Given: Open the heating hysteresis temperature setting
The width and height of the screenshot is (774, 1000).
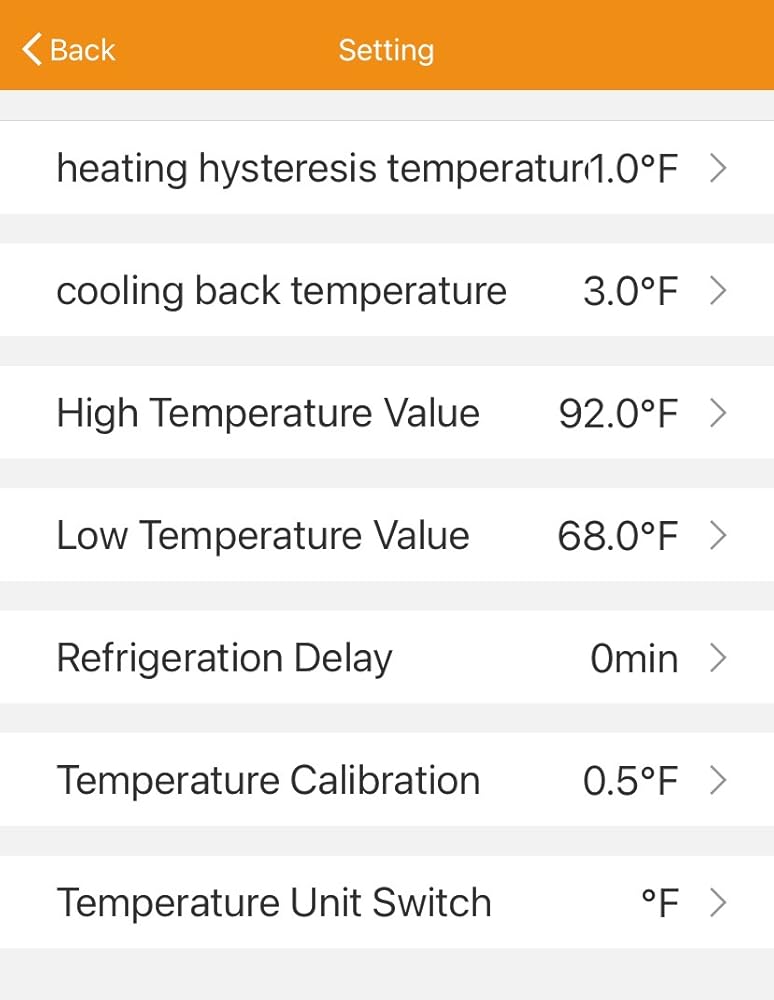Looking at the screenshot, I should pos(320,169).
